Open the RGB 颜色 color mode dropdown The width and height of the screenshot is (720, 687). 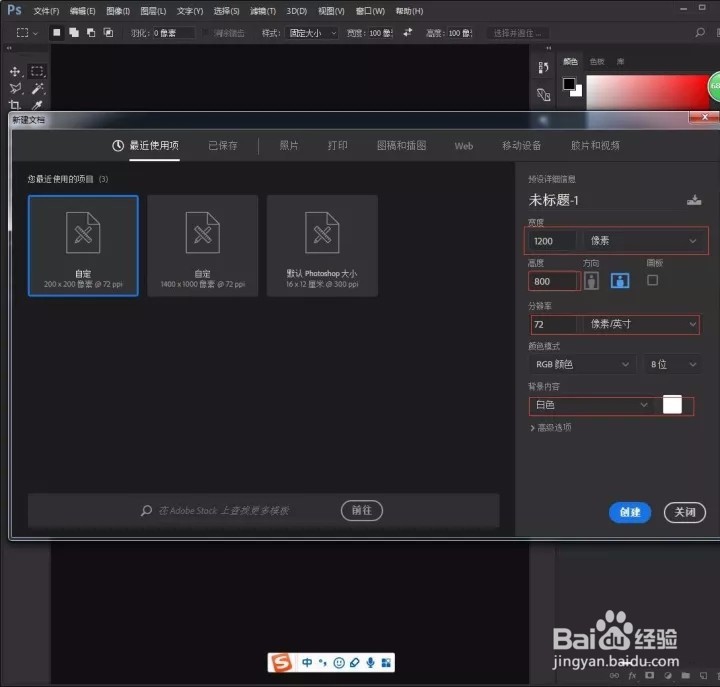[x=582, y=364]
